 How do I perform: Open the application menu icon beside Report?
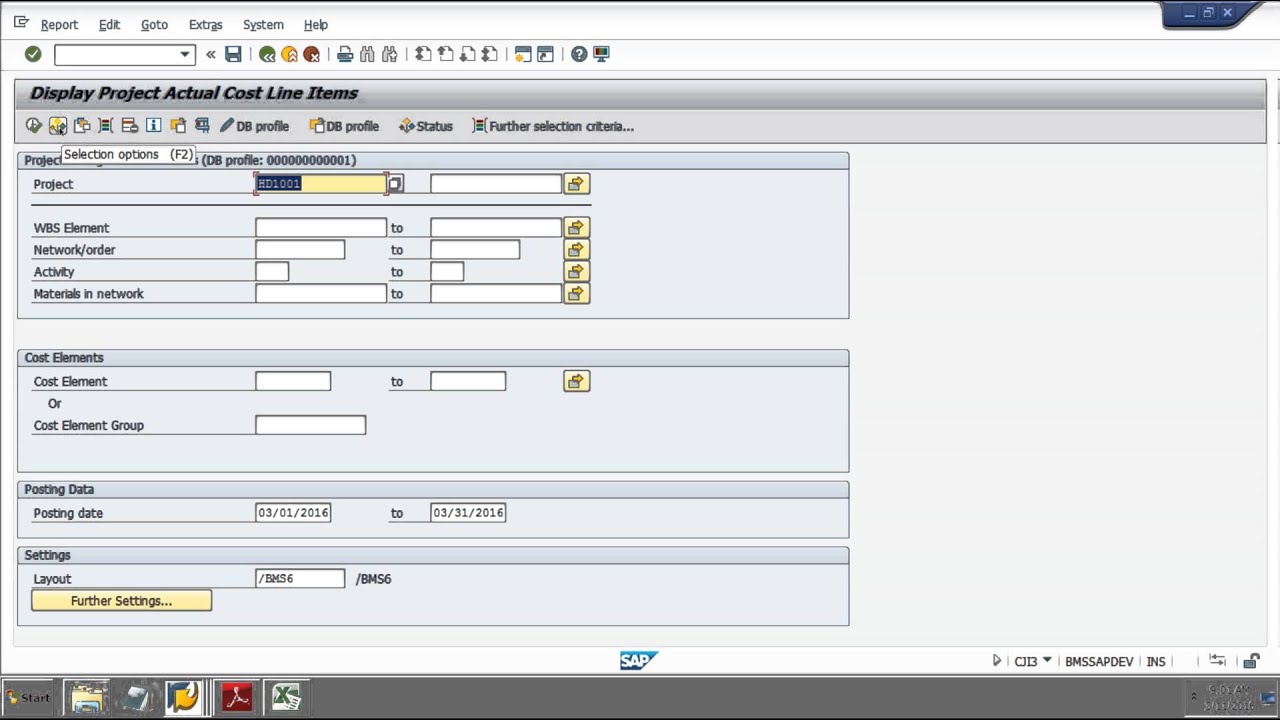point(21,22)
